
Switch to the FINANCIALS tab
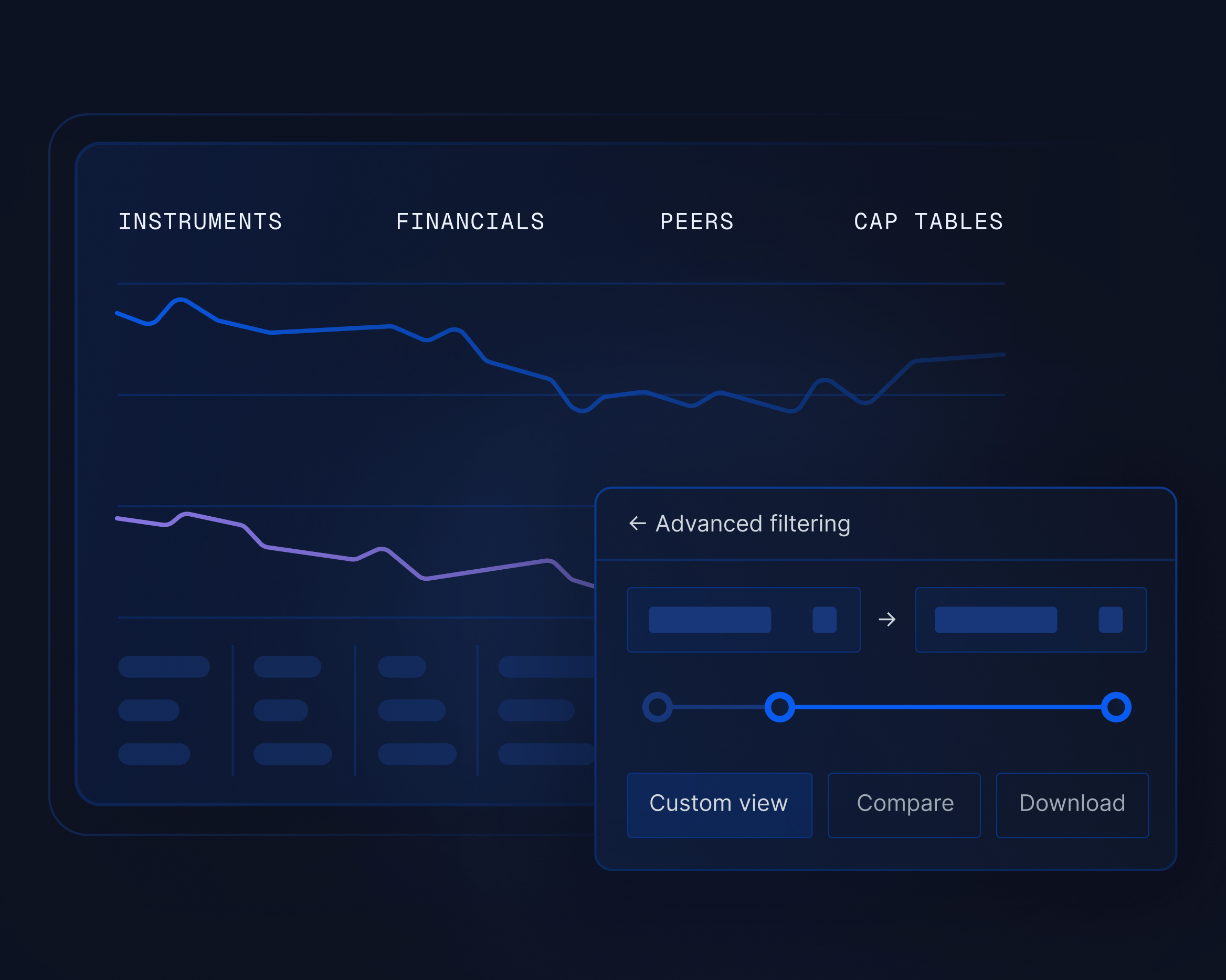[x=470, y=222]
